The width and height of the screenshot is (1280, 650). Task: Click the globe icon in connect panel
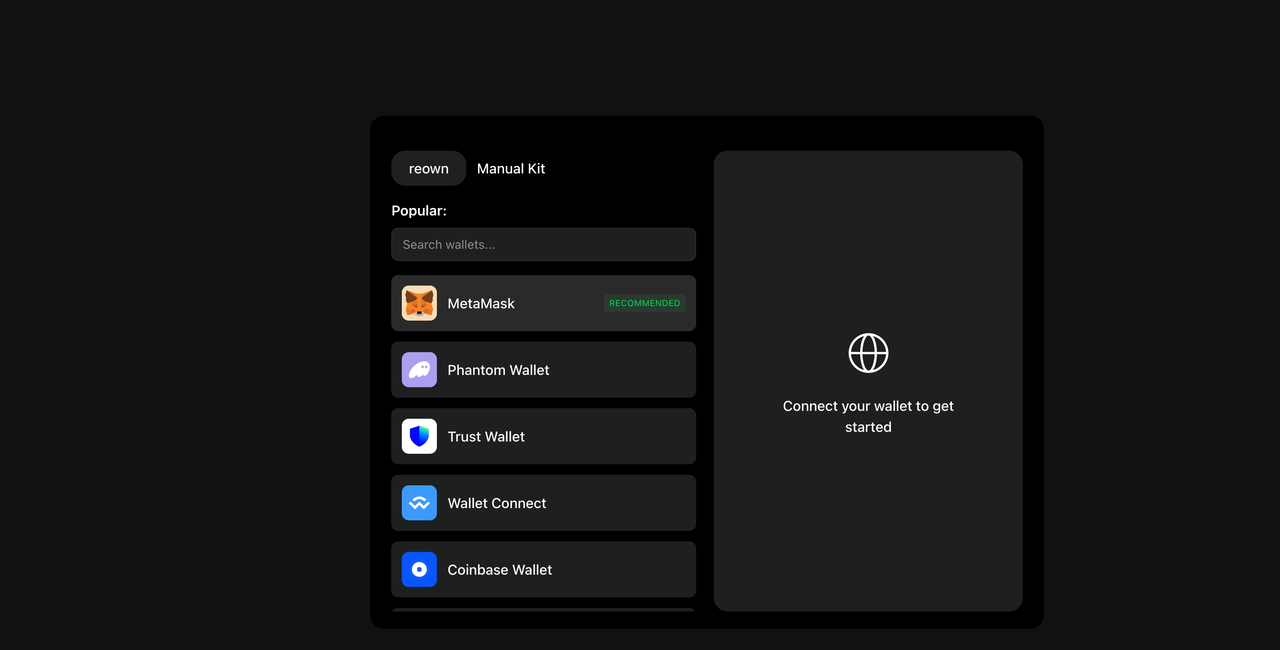tap(868, 353)
